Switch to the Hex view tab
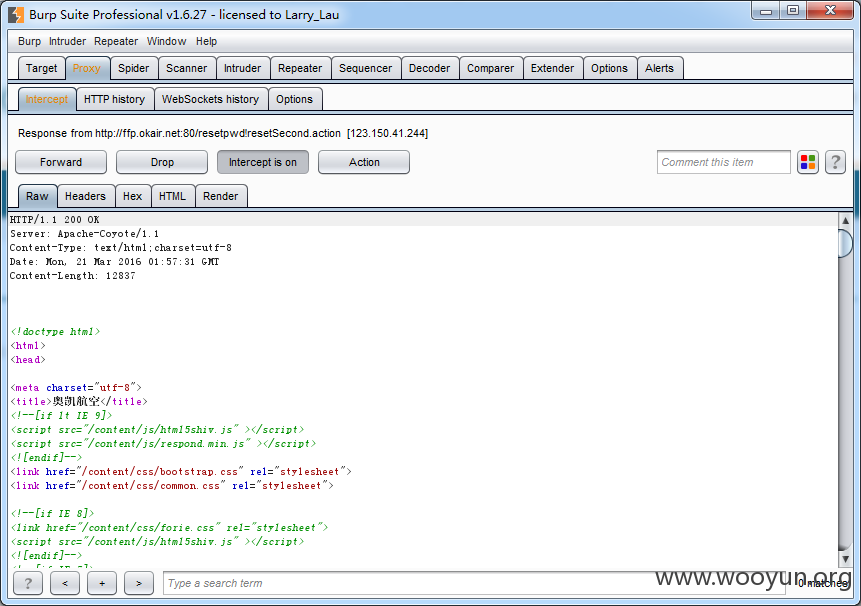Screen dimensions: 861x606 (132, 196)
